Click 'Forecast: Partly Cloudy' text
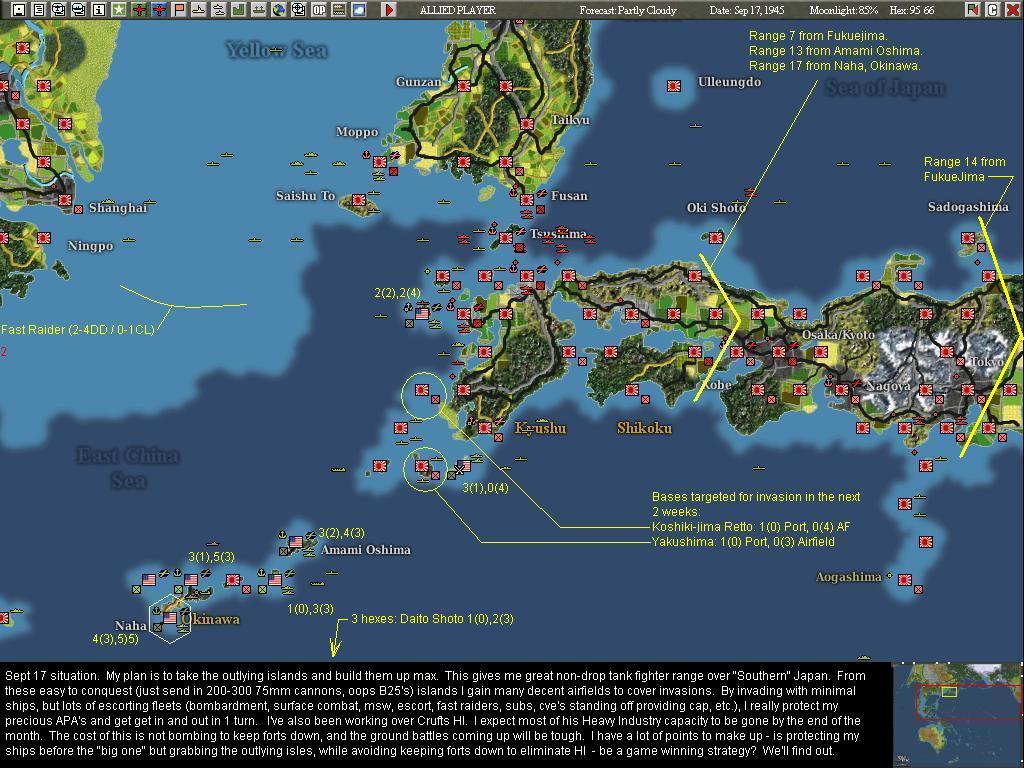The image size is (1024, 768). coord(628,10)
